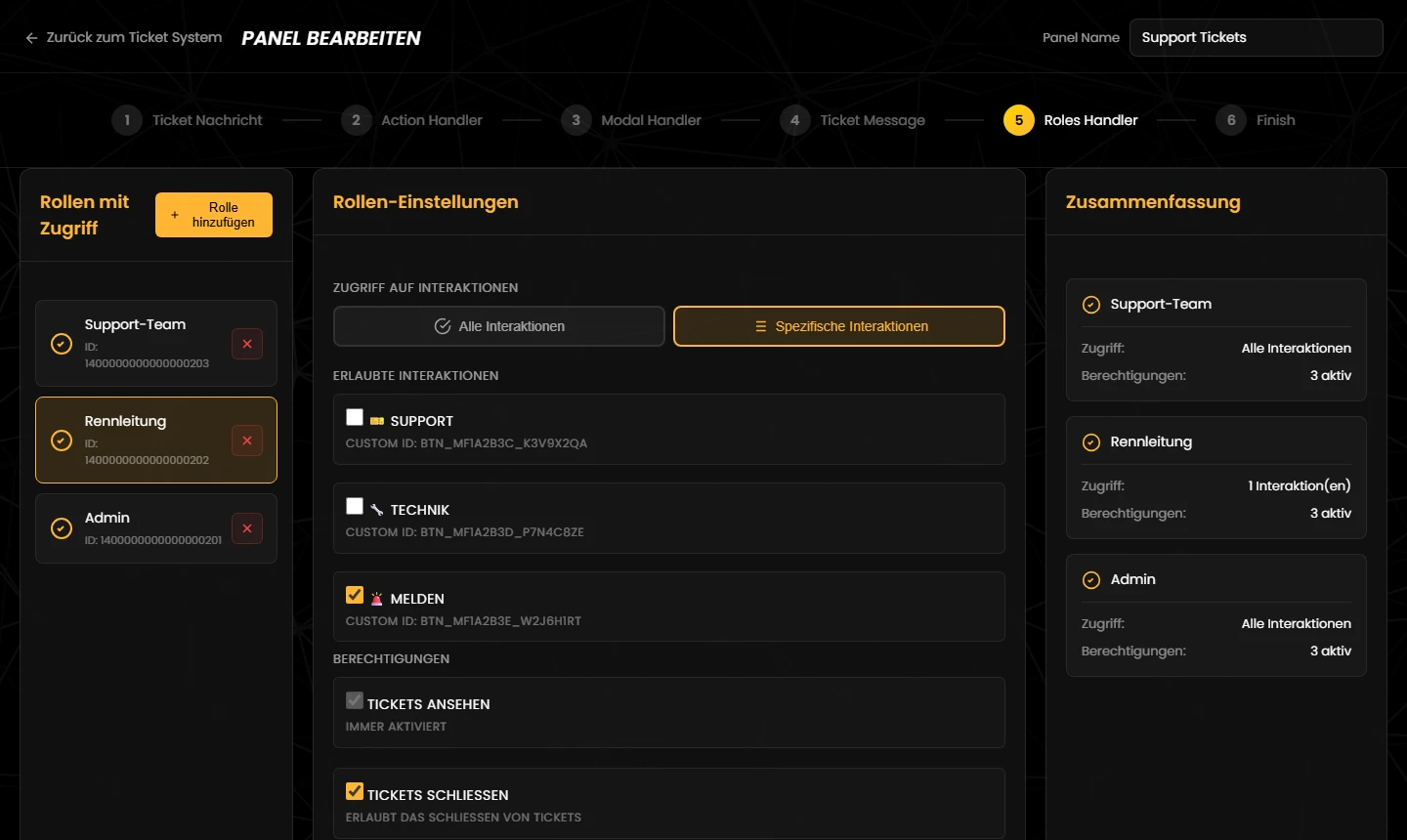Click the check circle beside Admin in Zusammenfassung

1091,580
